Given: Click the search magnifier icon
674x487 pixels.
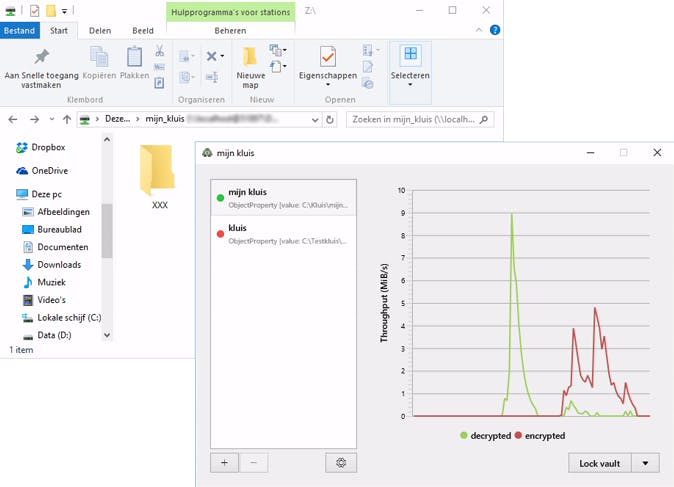Looking at the screenshot, I should 484,119.
